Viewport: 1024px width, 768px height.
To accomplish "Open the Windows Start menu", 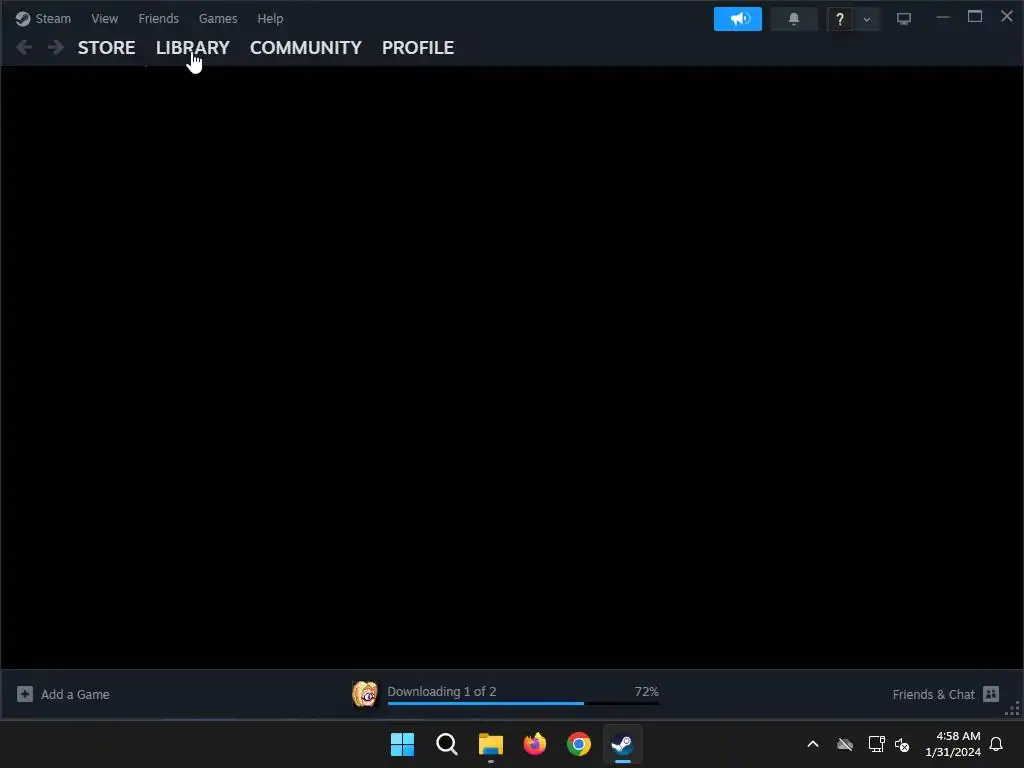I will tap(402, 744).
